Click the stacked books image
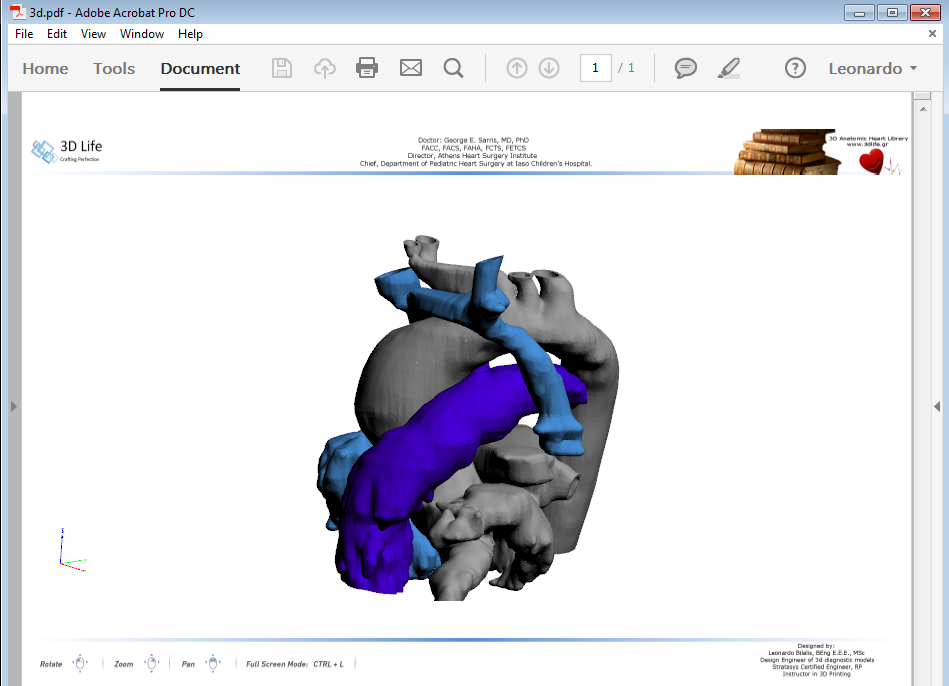Image resolution: width=949 pixels, height=686 pixels. (x=787, y=152)
